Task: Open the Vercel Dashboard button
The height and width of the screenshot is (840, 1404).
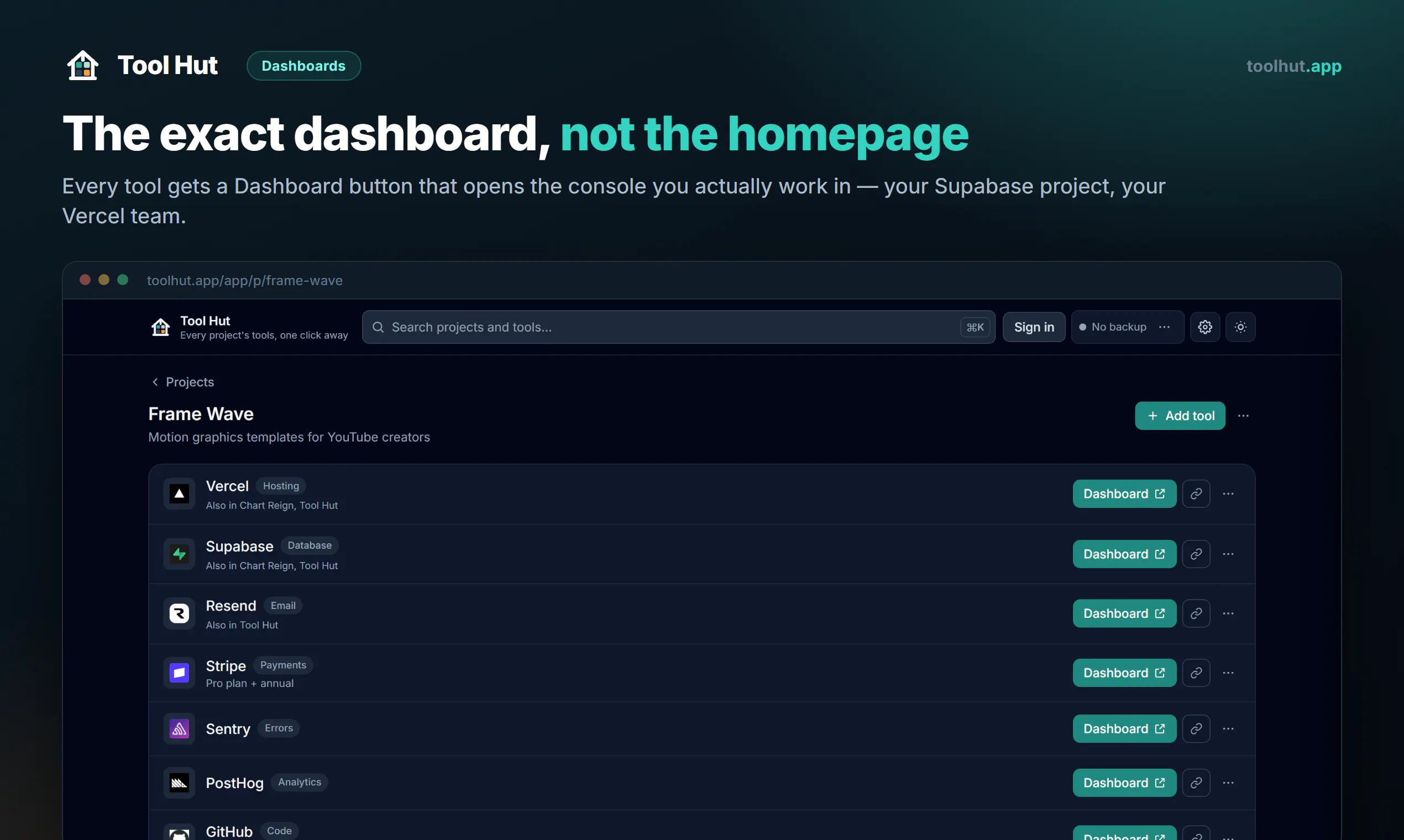Action: tap(1124, 494)
